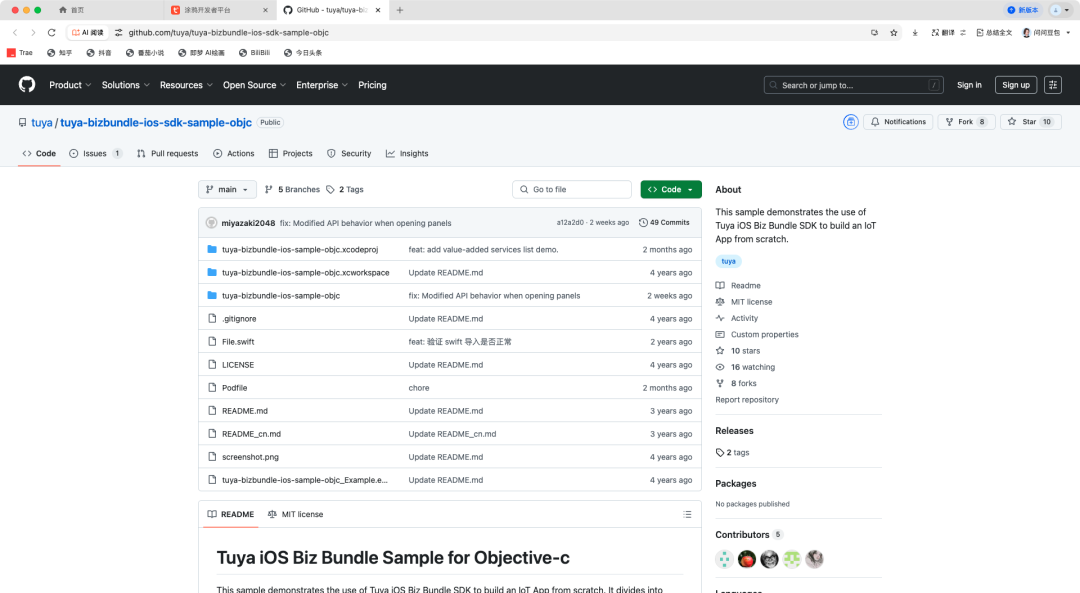Switch to the Projects tab
The width and height of the screenshot is (1080, 593).
click(x=291, y=154)
